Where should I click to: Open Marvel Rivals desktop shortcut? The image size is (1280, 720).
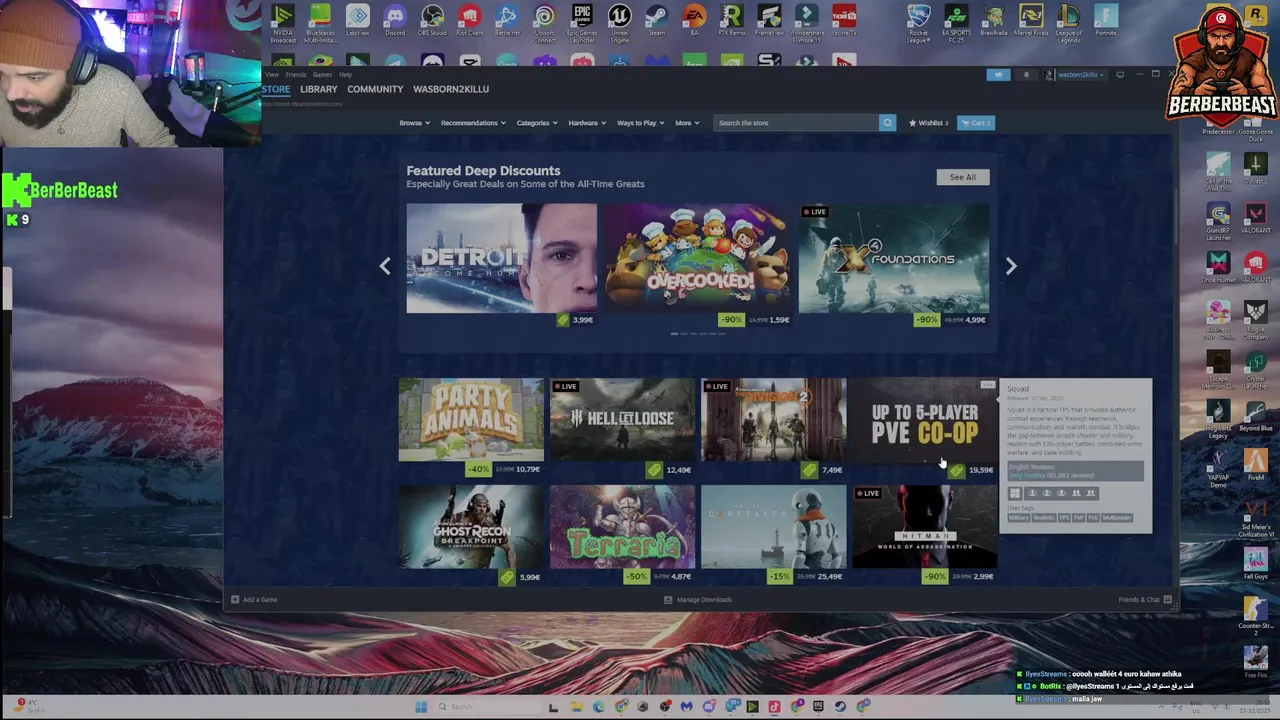pos(1031,22)
